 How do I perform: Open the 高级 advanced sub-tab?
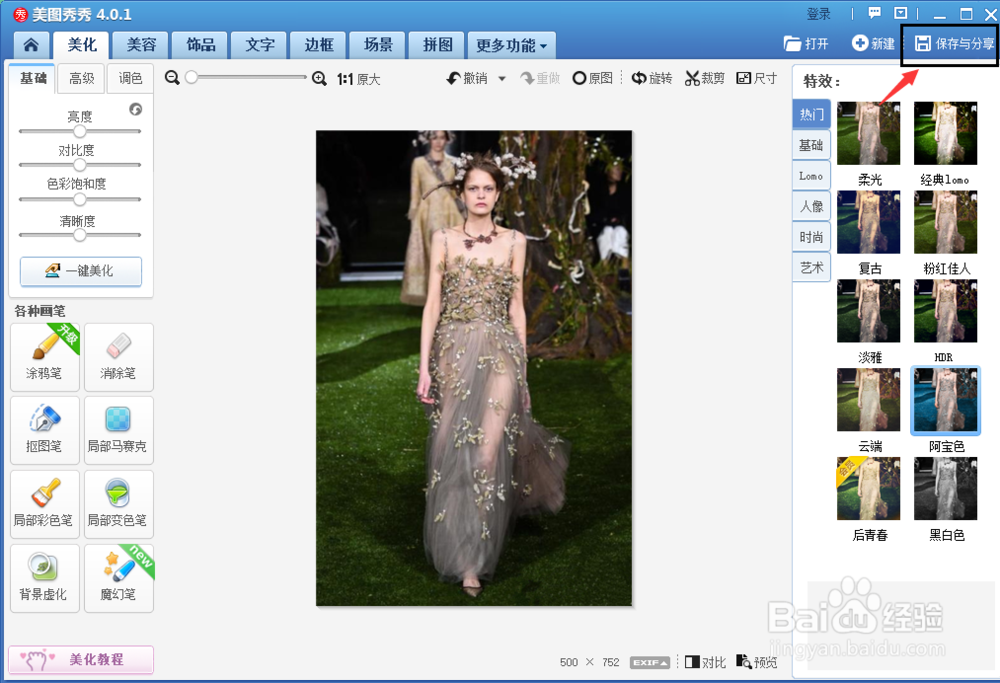pos(82,78)
